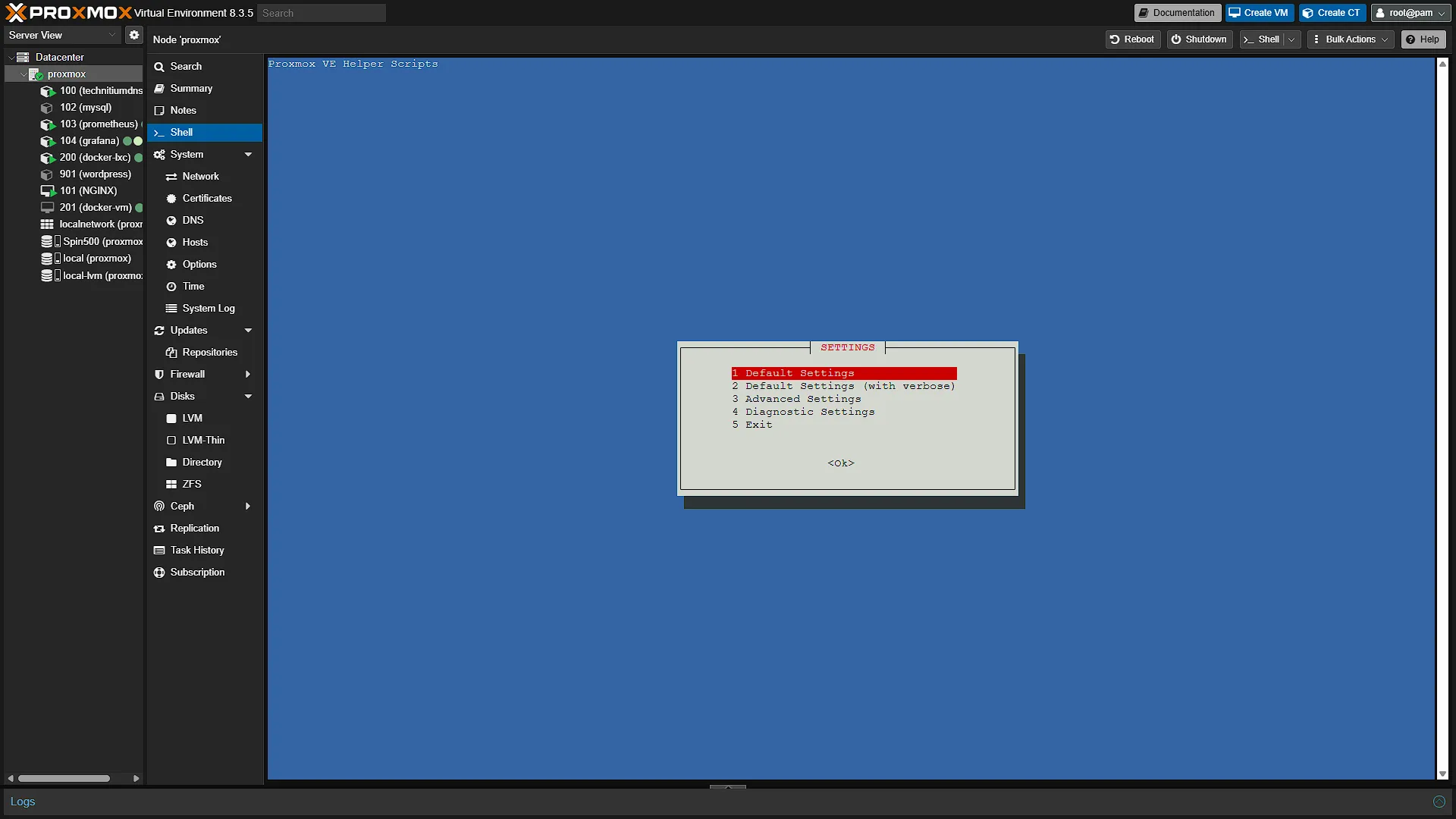The width and height of the screenshot is (1456, 819).
Task: Open the Shell button dropdown arrow
Action: [1291, 39]
